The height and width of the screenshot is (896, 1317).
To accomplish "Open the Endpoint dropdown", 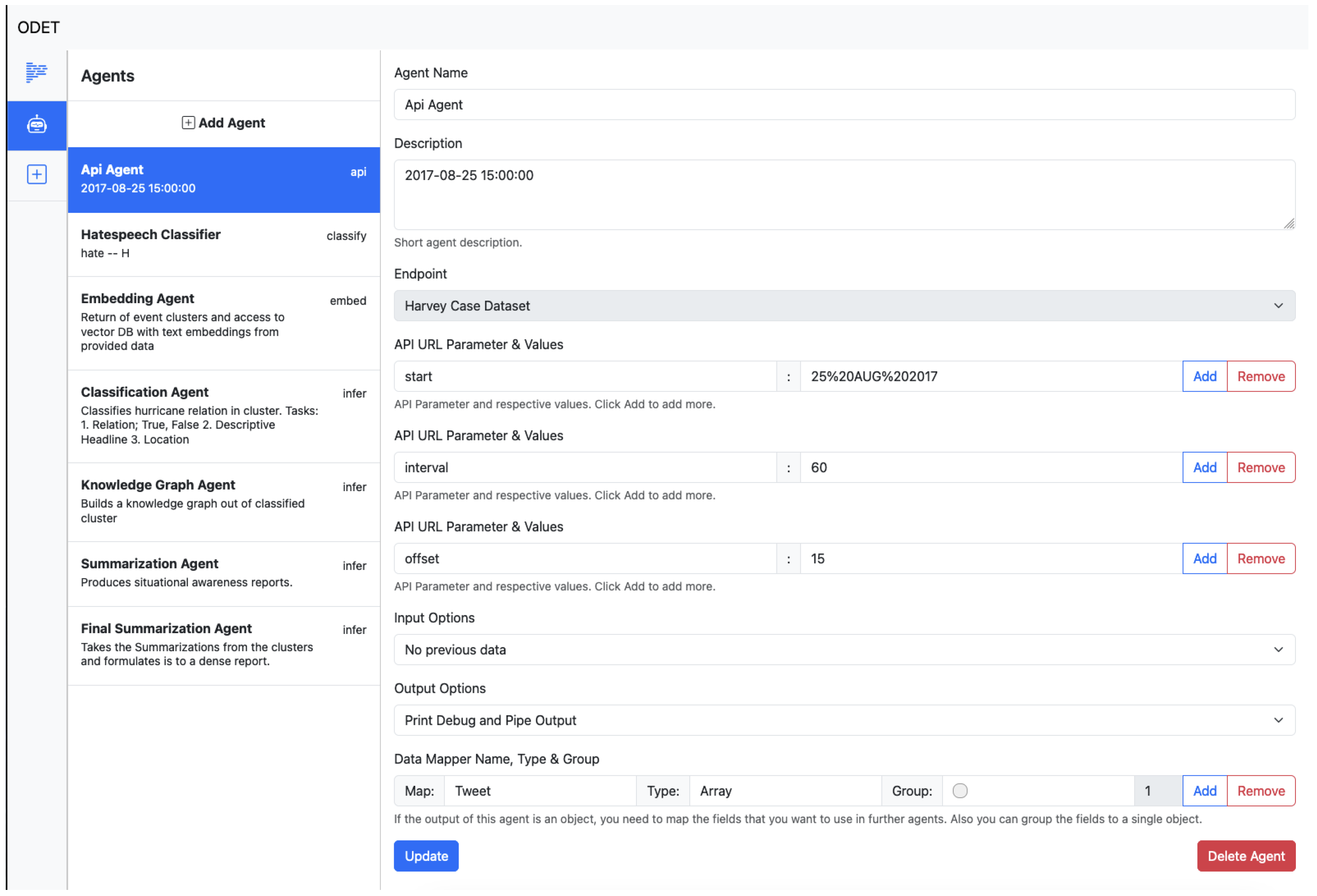I will pos(844,306).
